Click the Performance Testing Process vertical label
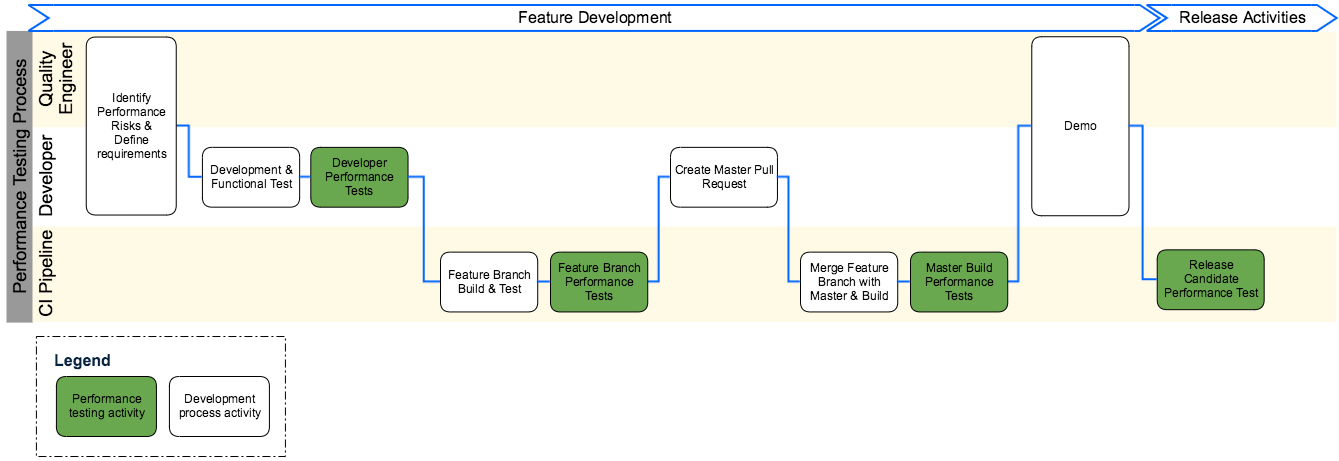This screenshot has height=461, width=1339. [19, 176]
